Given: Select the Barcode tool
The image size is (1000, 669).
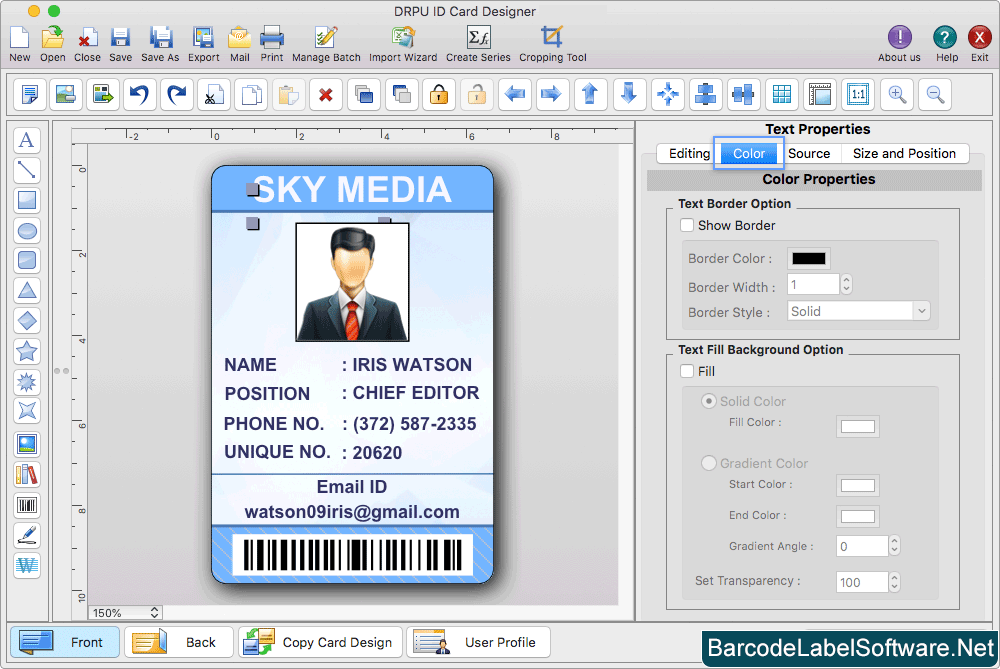Looking at the screenshot, I should [27, 505].
